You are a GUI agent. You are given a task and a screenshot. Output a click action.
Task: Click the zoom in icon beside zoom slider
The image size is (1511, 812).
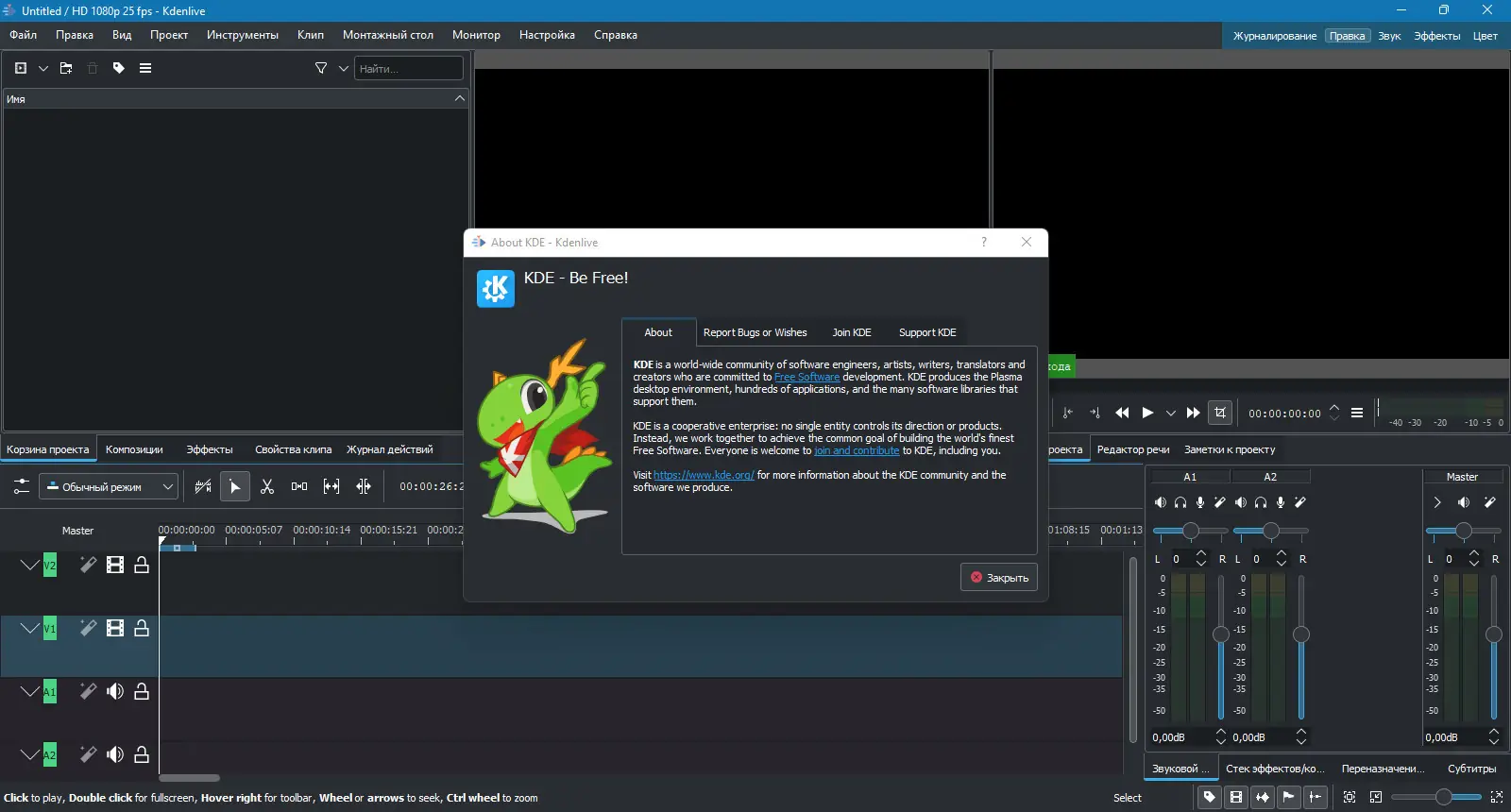[x=1497, y=797]
